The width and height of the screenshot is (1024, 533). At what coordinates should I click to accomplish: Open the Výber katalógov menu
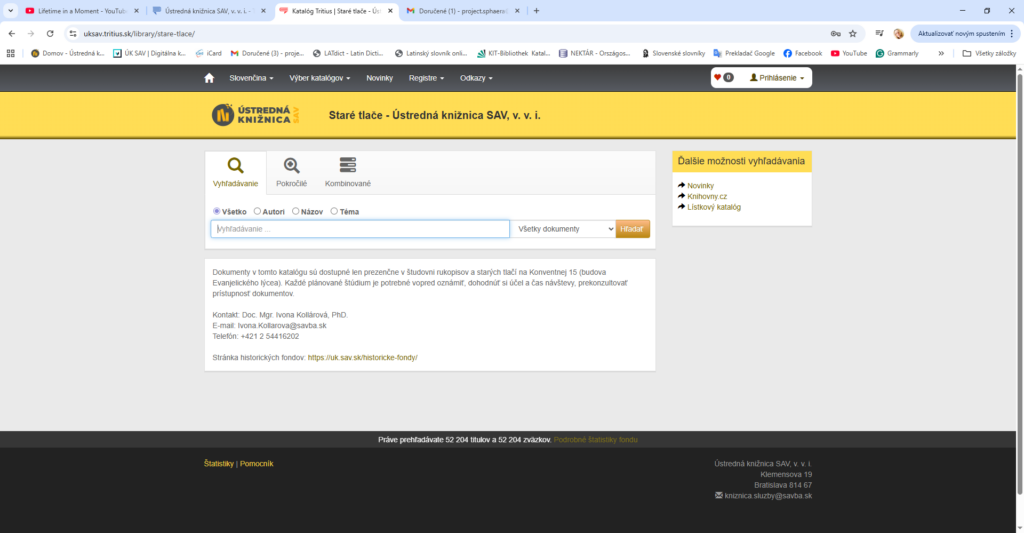click(x=319, y=78)
